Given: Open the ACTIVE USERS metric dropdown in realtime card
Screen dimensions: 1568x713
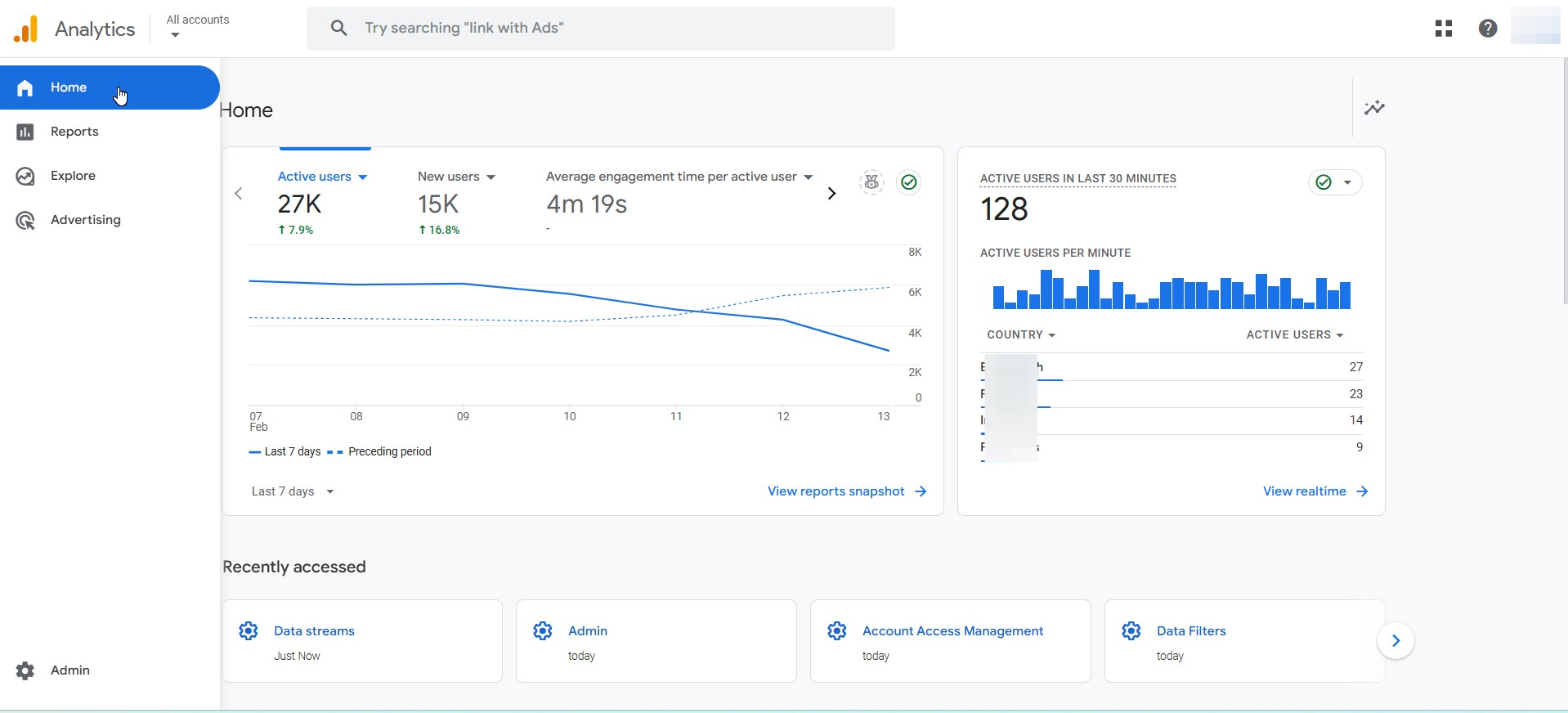Looking at the screenshot, I should point(1295,335).
